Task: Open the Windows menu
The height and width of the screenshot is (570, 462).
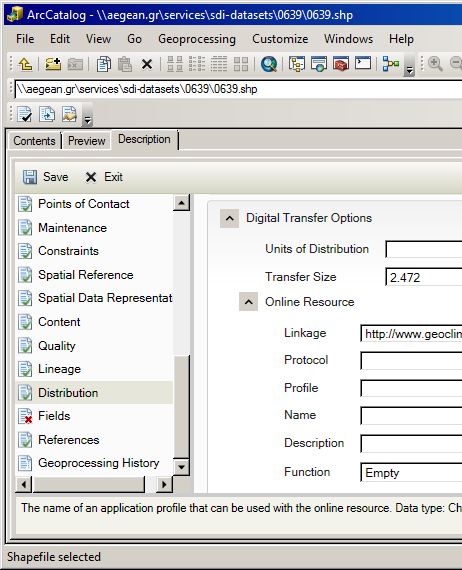Action: point(349,39)
